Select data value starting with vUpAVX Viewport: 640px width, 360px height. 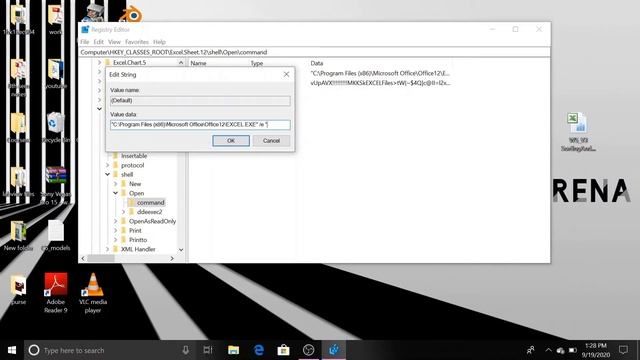click(380, 83)
